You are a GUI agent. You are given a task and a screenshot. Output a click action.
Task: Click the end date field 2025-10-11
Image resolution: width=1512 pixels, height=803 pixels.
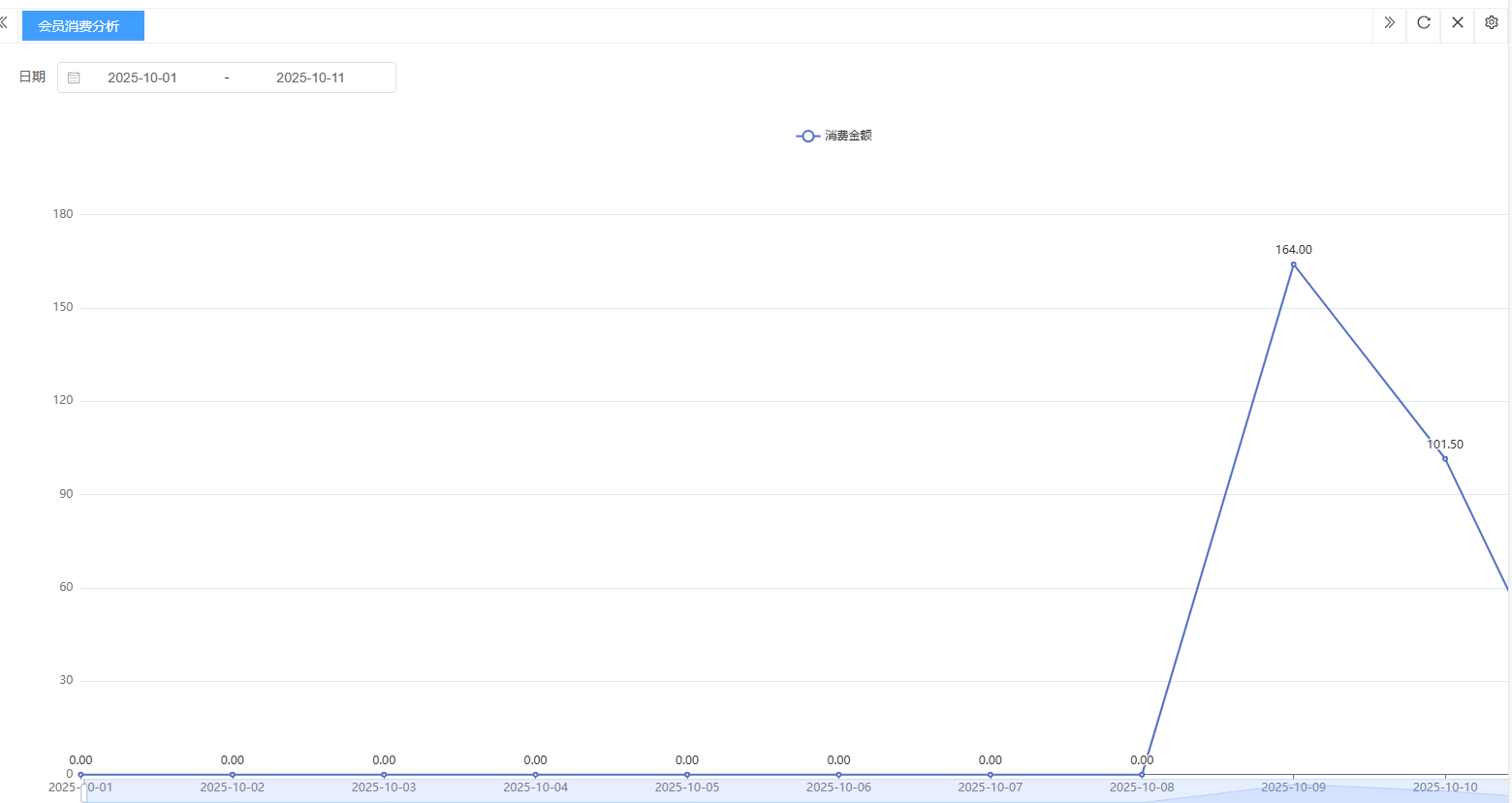pyautogui.click(x=310, y=78)
